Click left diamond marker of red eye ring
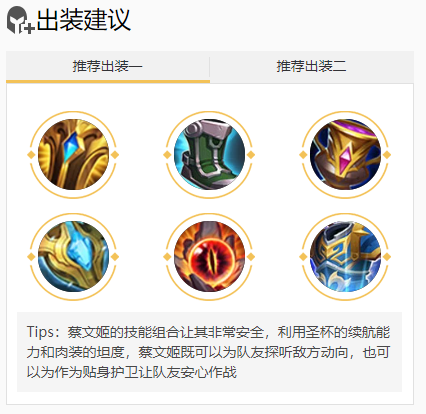Image resolution: width=426 pixels, height=414 pixels. tap(167, 257)
